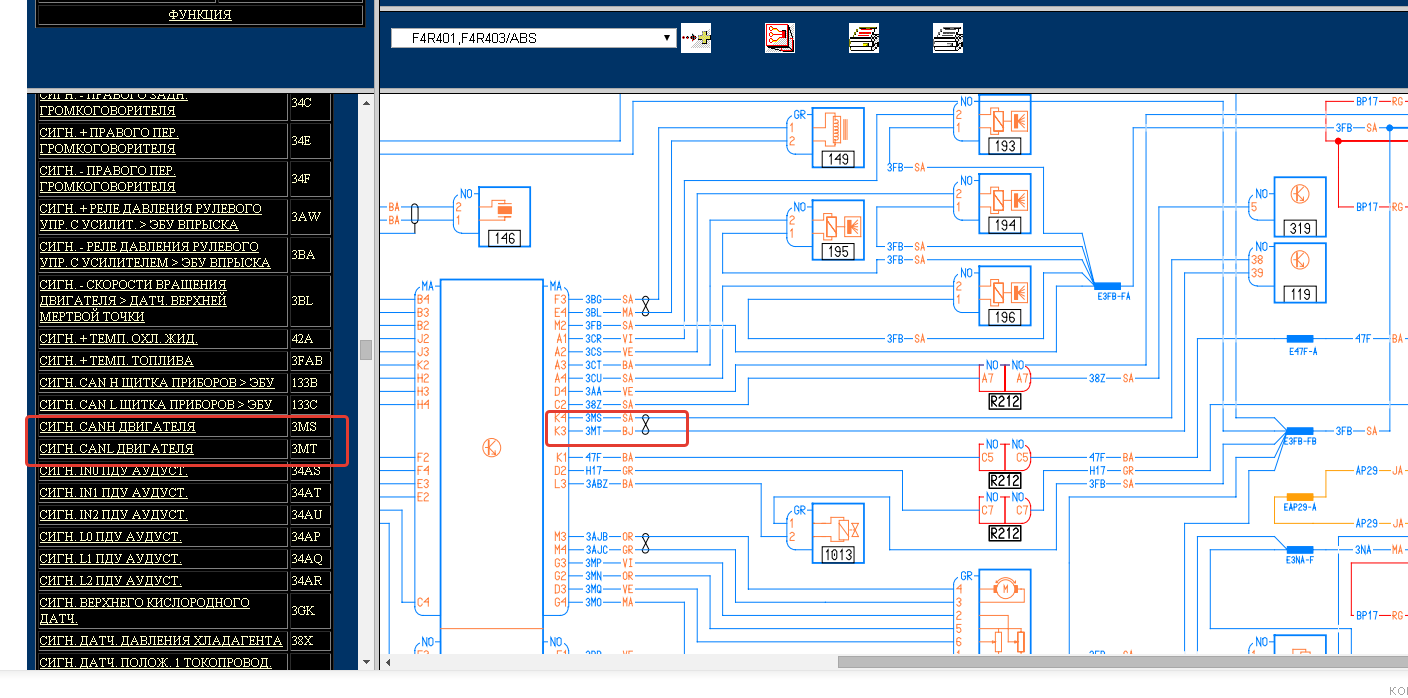Open СИГН. L0 ПДУ АУДУСТ. link
Image resolution: width=1408 pixels, height=698 pixels.
coord(110,537)
